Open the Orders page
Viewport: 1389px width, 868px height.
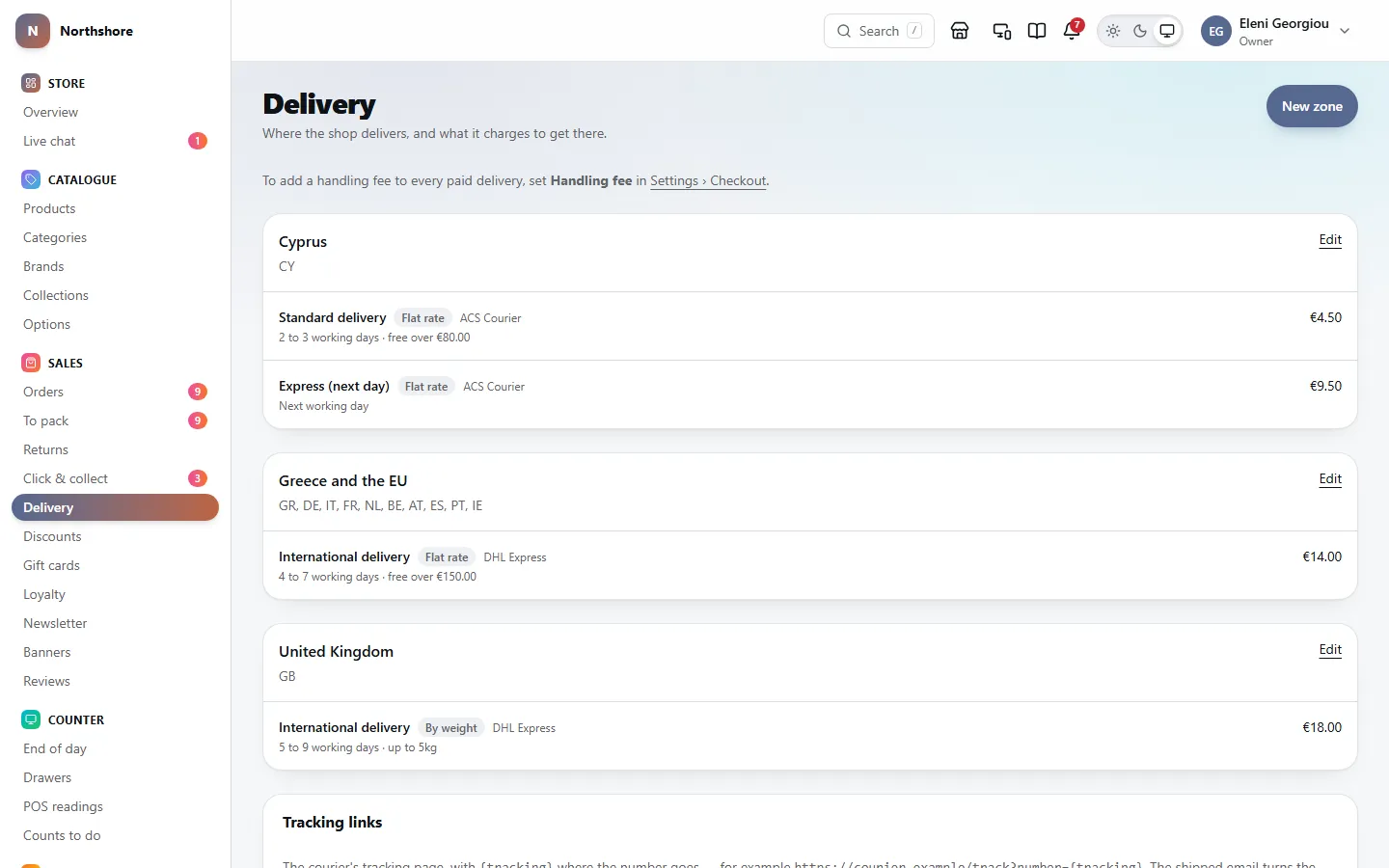[x=115, y=392]
